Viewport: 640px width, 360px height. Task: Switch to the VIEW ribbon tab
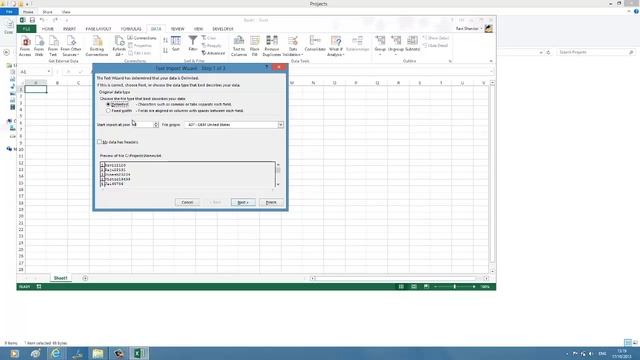[x=198, y=29]
